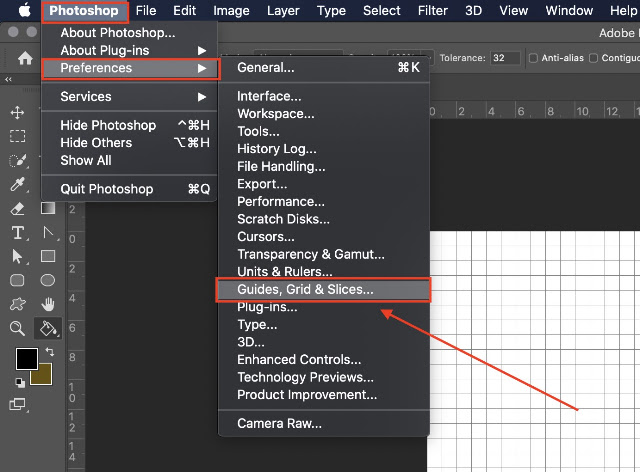This screenshot has height=472, width=640.
Task: Reset to default black and white colors
Action: click(20, 383)
